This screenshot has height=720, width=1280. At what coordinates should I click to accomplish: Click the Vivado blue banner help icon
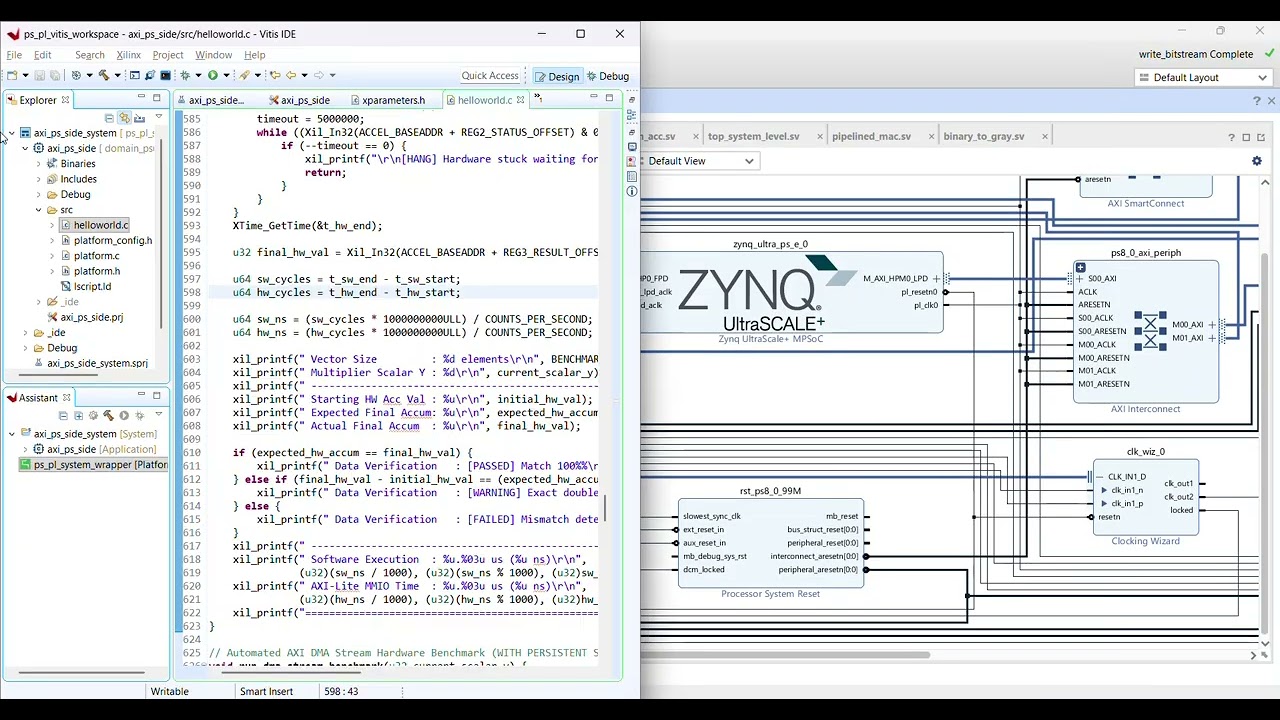click(1257, 101)
